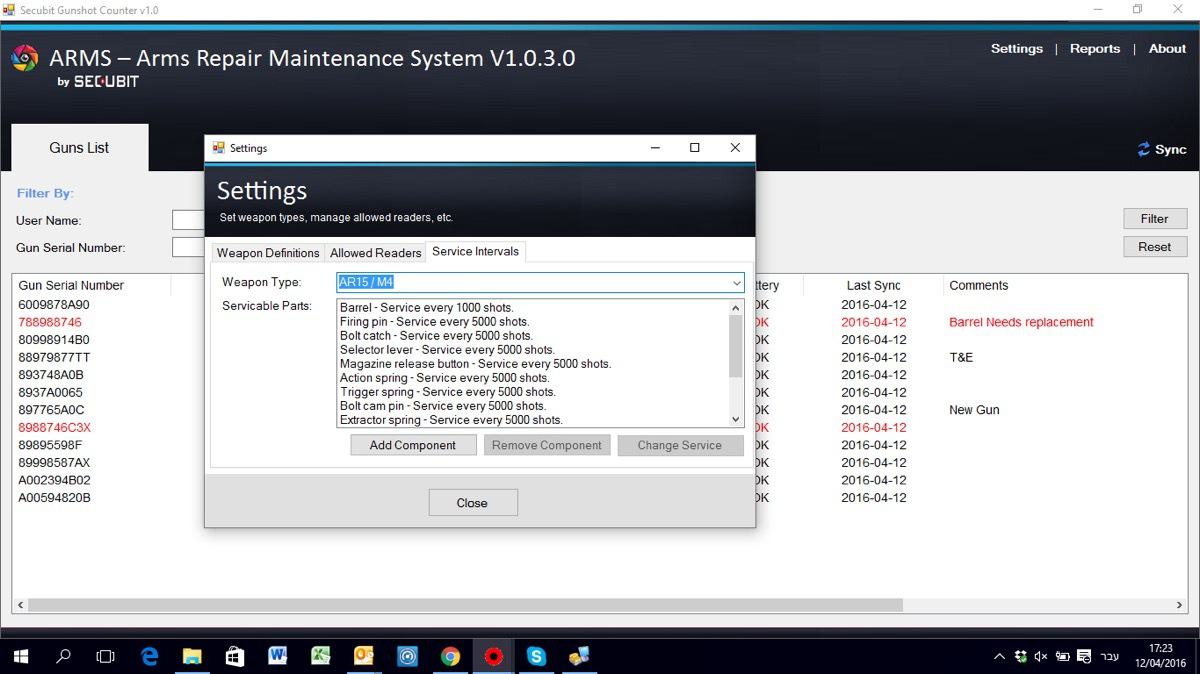Open the Reports menu

click(x=1094, y=49)
